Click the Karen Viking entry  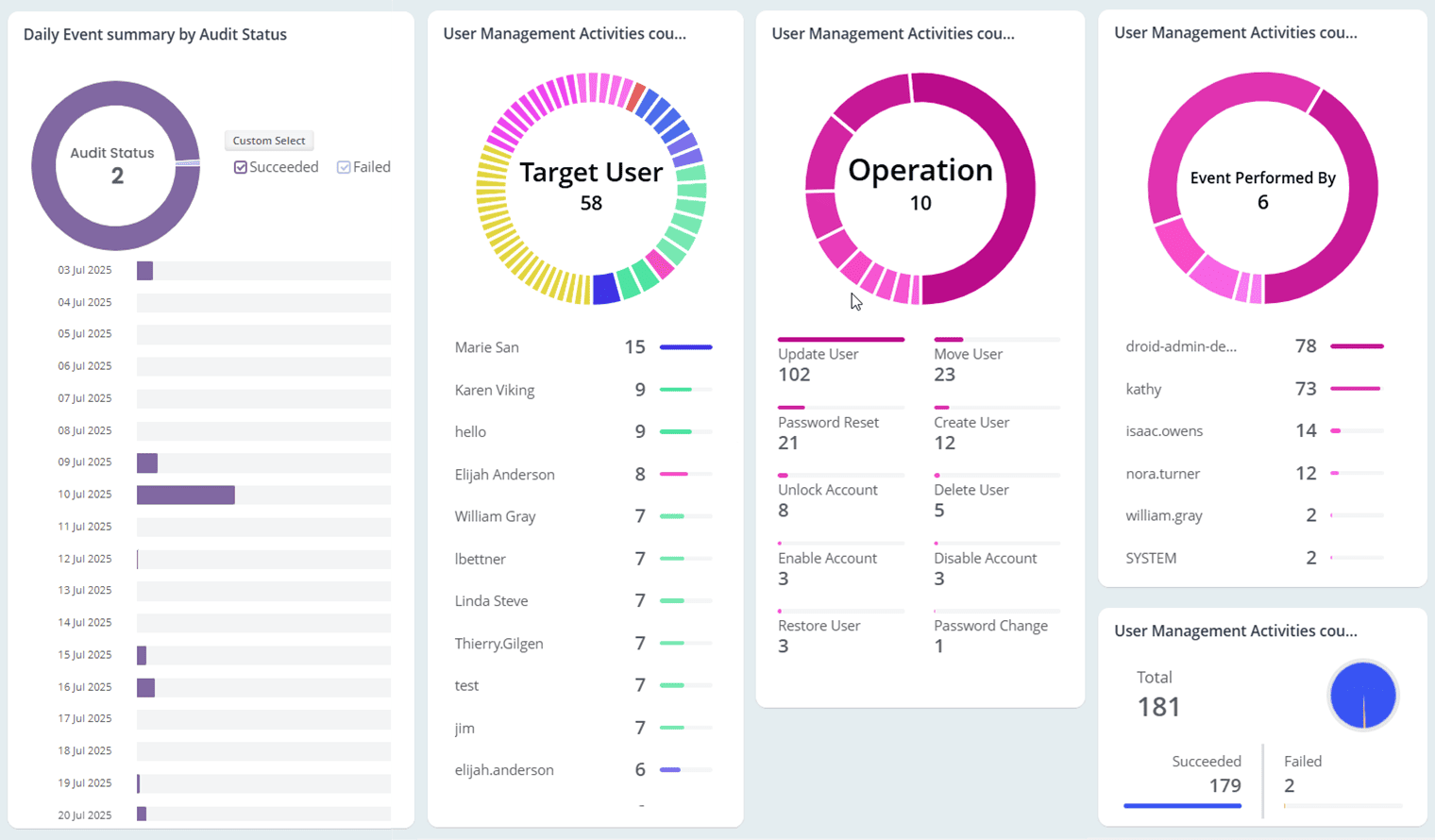coord(494,389)
